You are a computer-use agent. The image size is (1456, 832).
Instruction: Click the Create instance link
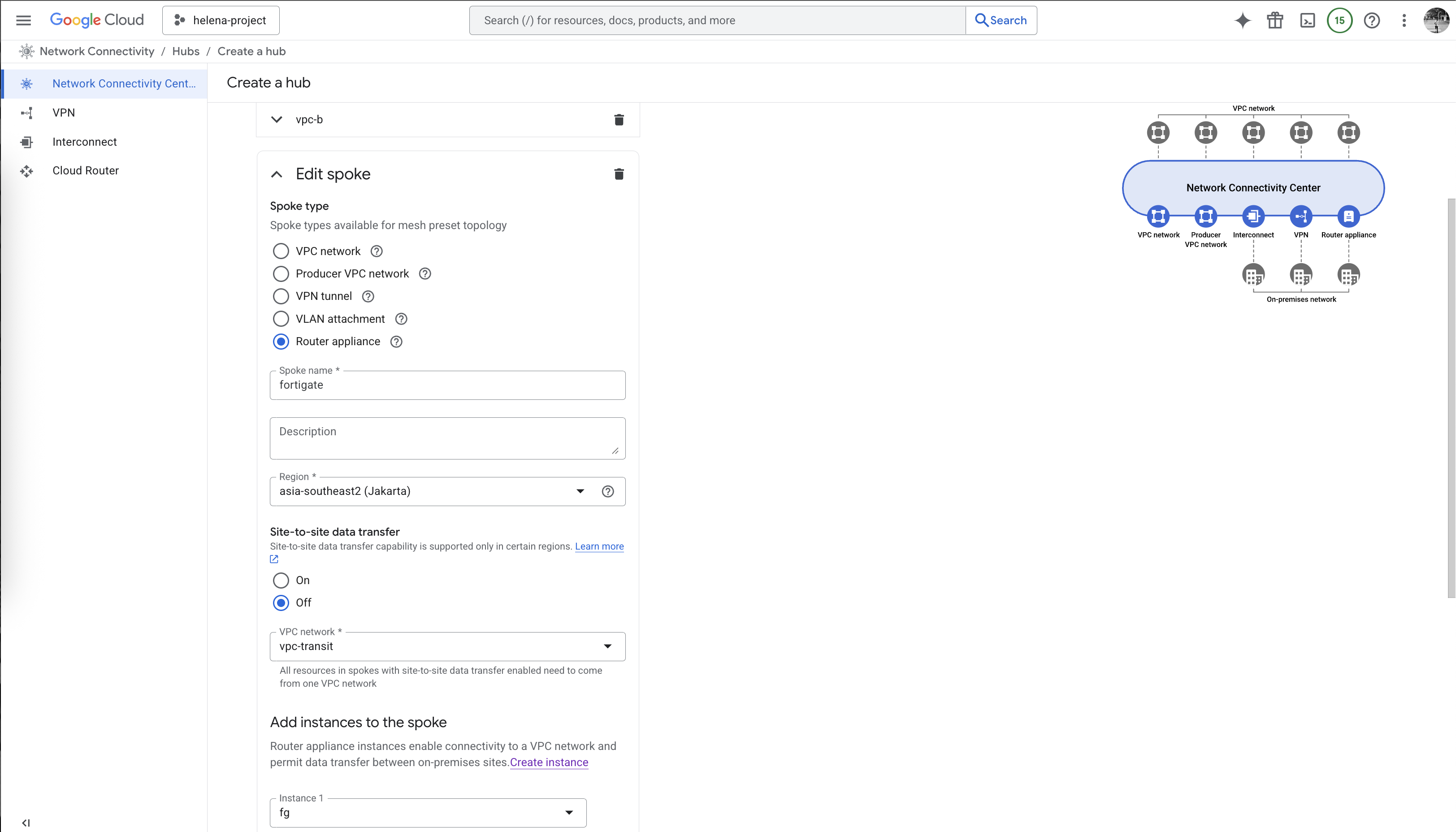(x=549, y=762)
